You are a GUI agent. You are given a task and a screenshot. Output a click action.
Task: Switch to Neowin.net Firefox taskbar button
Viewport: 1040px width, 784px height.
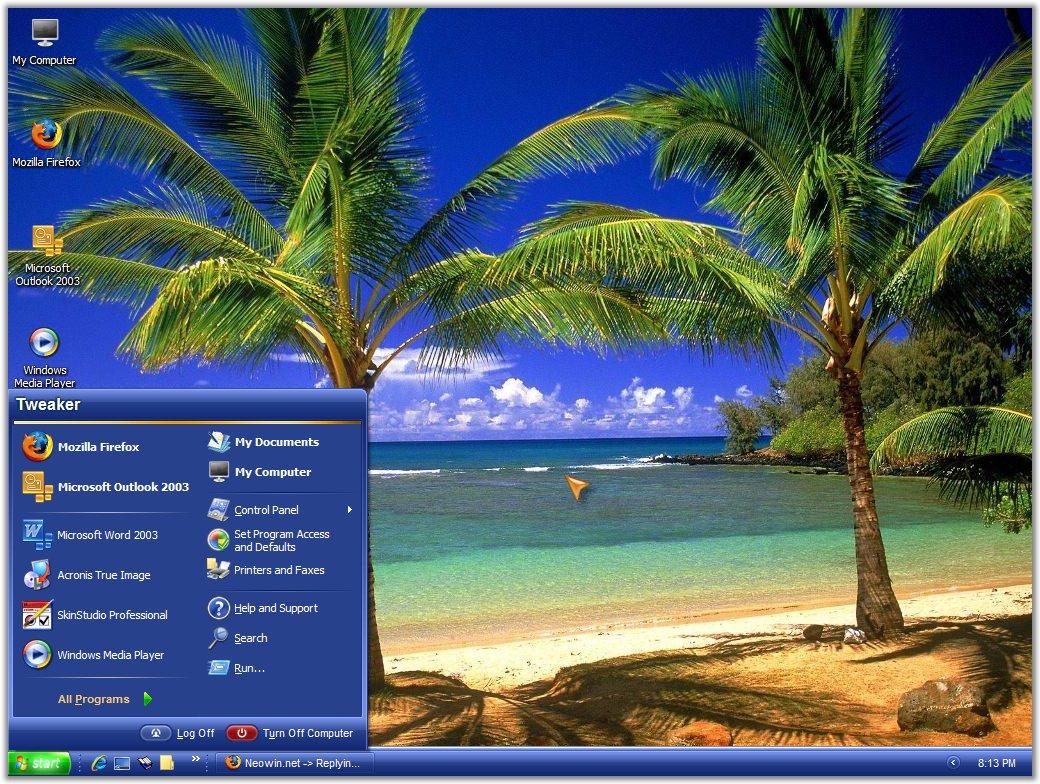294,763
